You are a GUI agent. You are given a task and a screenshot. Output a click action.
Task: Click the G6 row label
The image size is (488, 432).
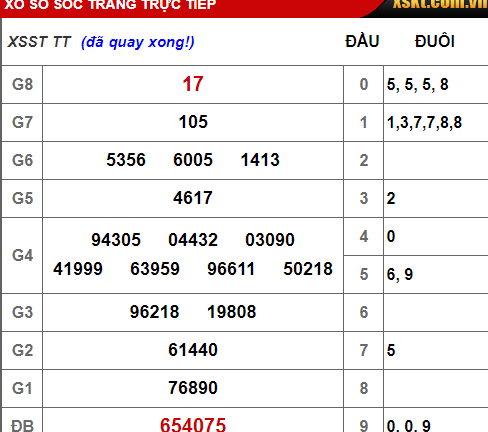click(22, 160)
